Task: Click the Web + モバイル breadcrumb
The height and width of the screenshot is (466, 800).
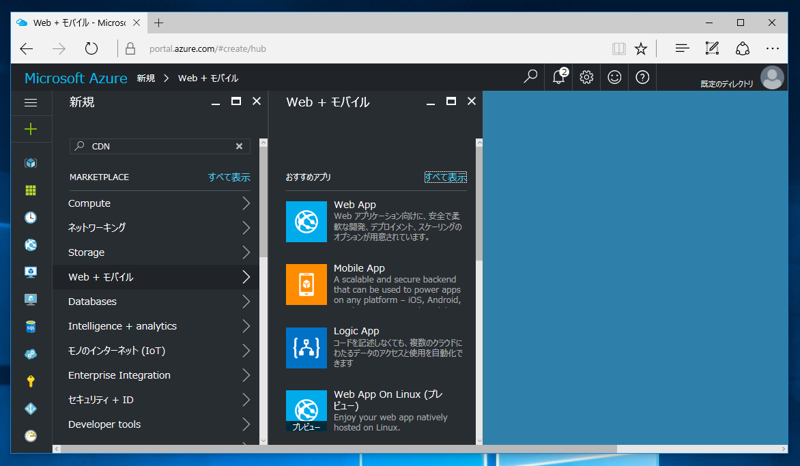Action: (208, 78)
